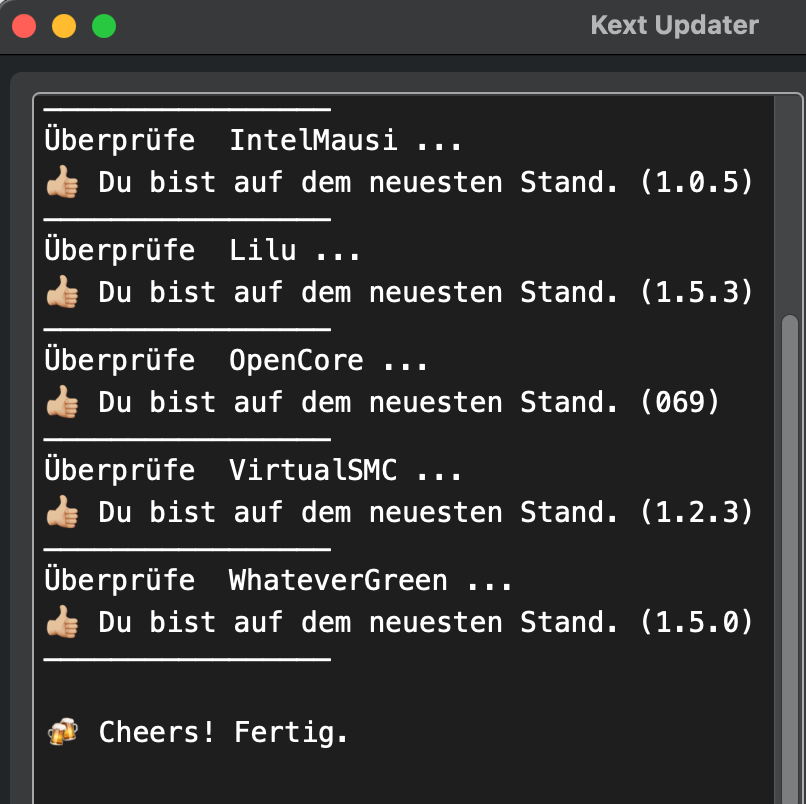Click the thumbs-up emoji beside VirtualSMC result
This screenshot has width=806, height=804.
[62, 512]
